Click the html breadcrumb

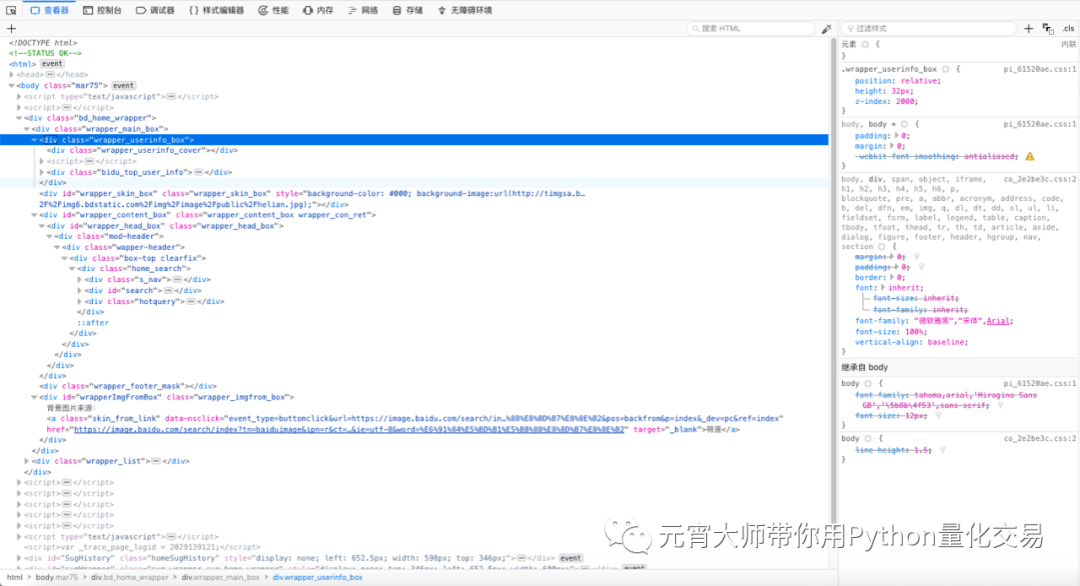click(14, 577)
